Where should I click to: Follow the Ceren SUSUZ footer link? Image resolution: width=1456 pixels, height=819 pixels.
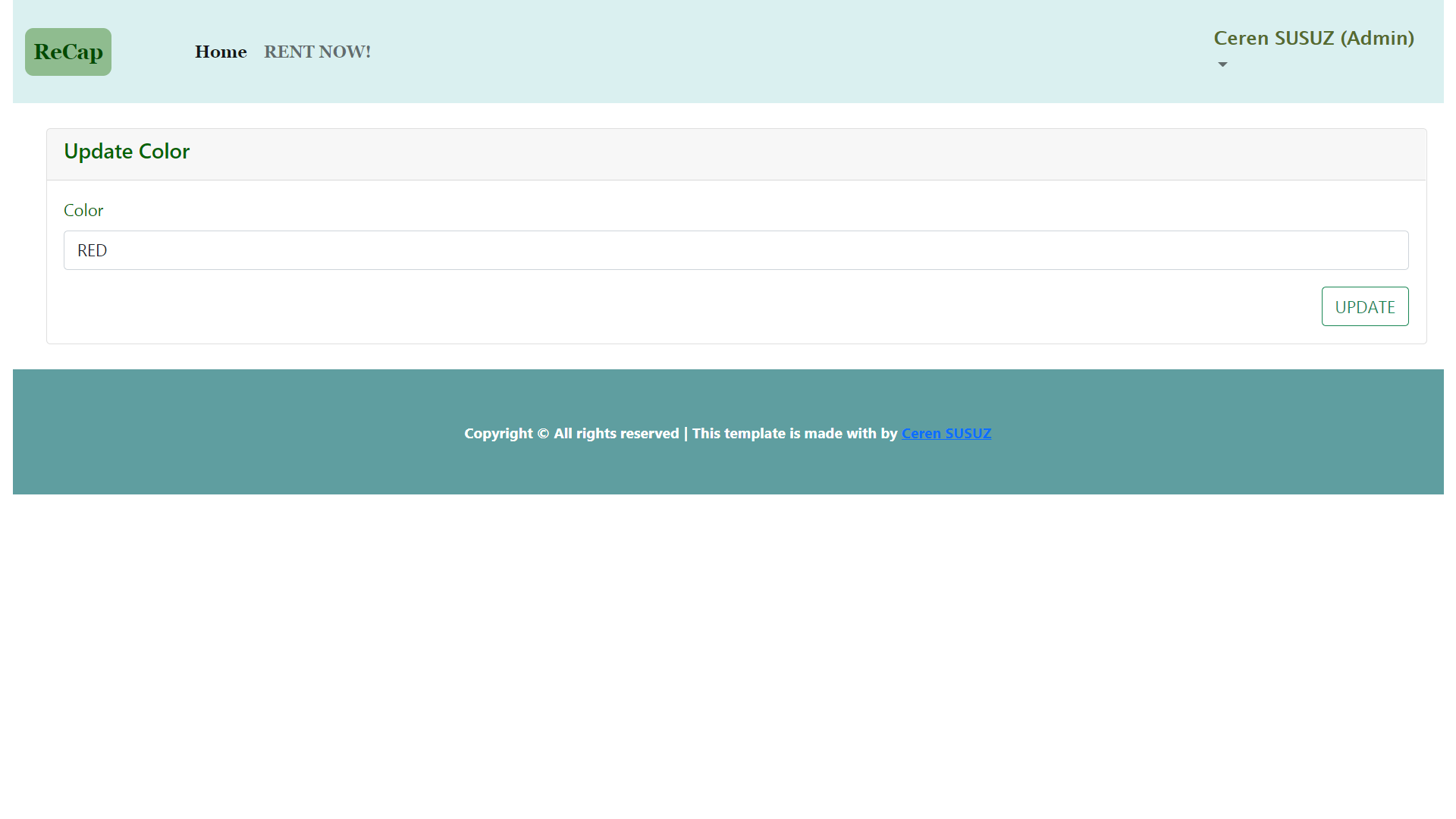(x=946, y=433)
